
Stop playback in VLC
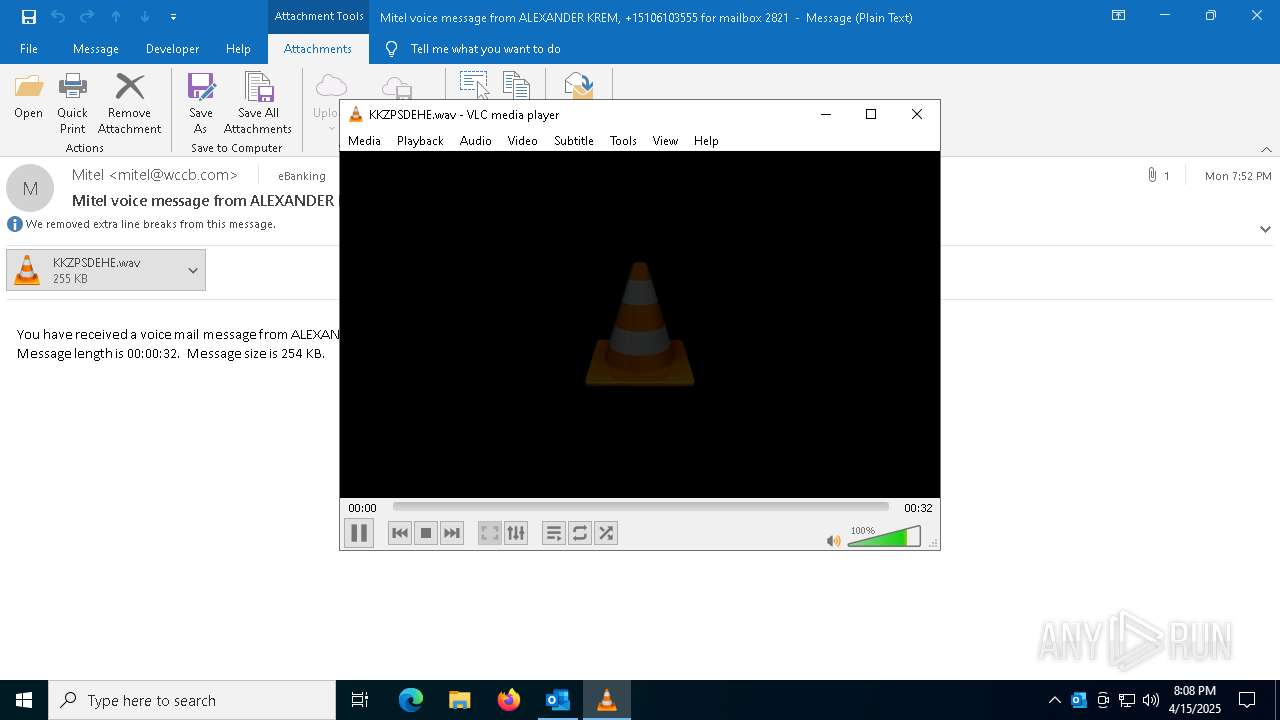(426, 533)
